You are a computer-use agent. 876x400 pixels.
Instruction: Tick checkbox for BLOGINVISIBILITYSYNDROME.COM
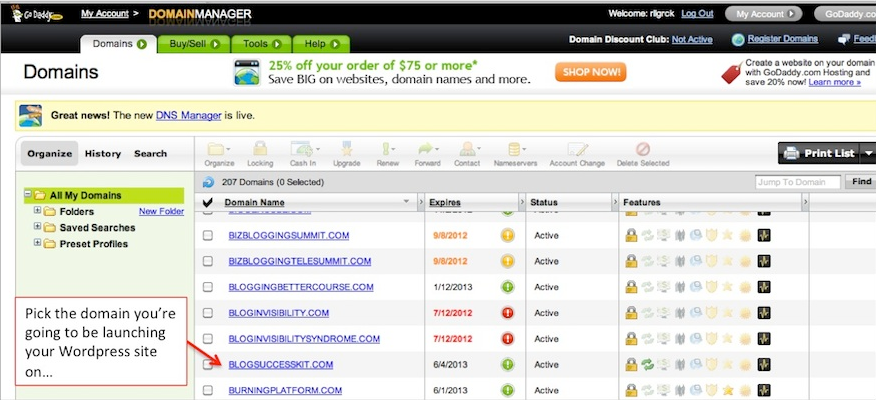[208, 339]
